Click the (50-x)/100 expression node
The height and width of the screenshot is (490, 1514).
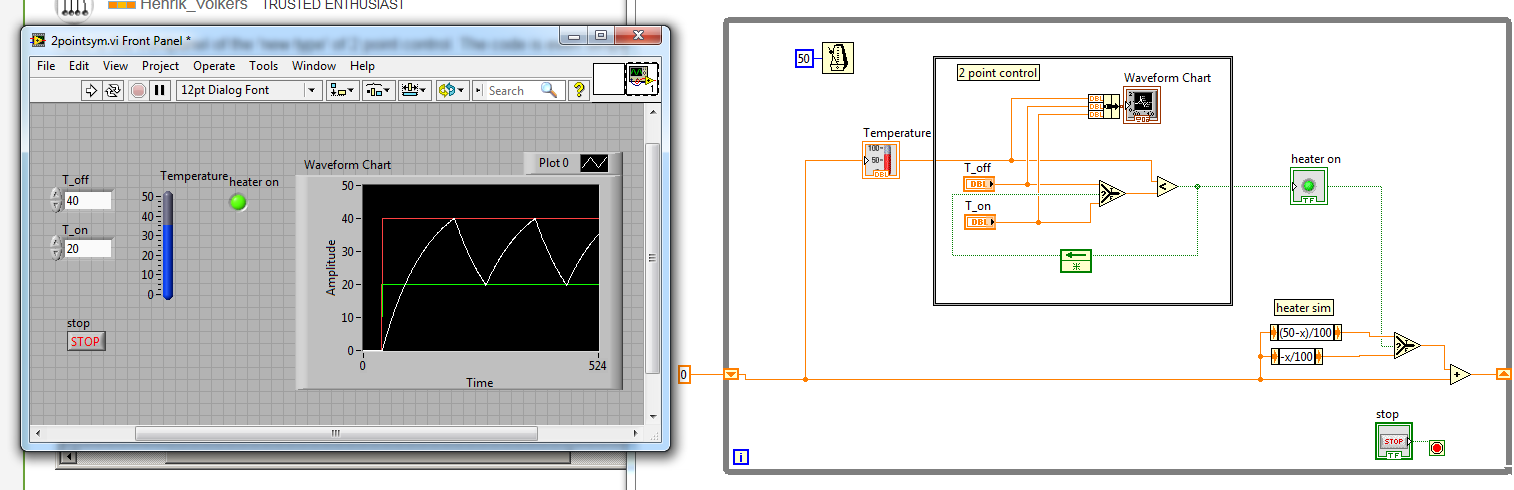(x=1305, y=332)
